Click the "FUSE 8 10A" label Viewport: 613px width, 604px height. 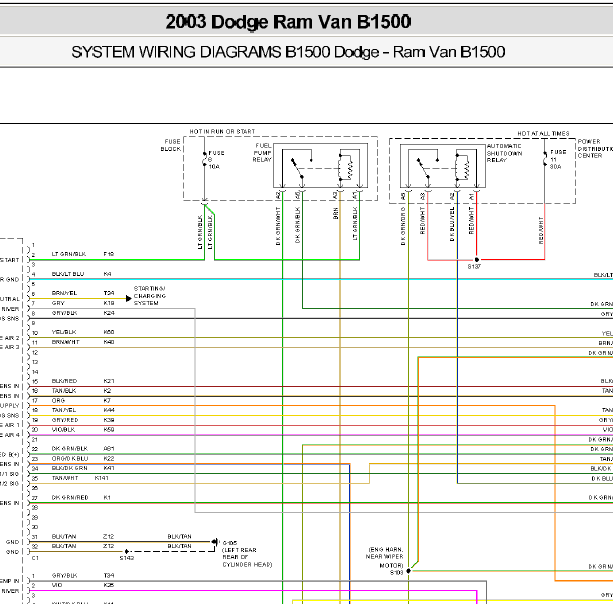pos(216,160)
